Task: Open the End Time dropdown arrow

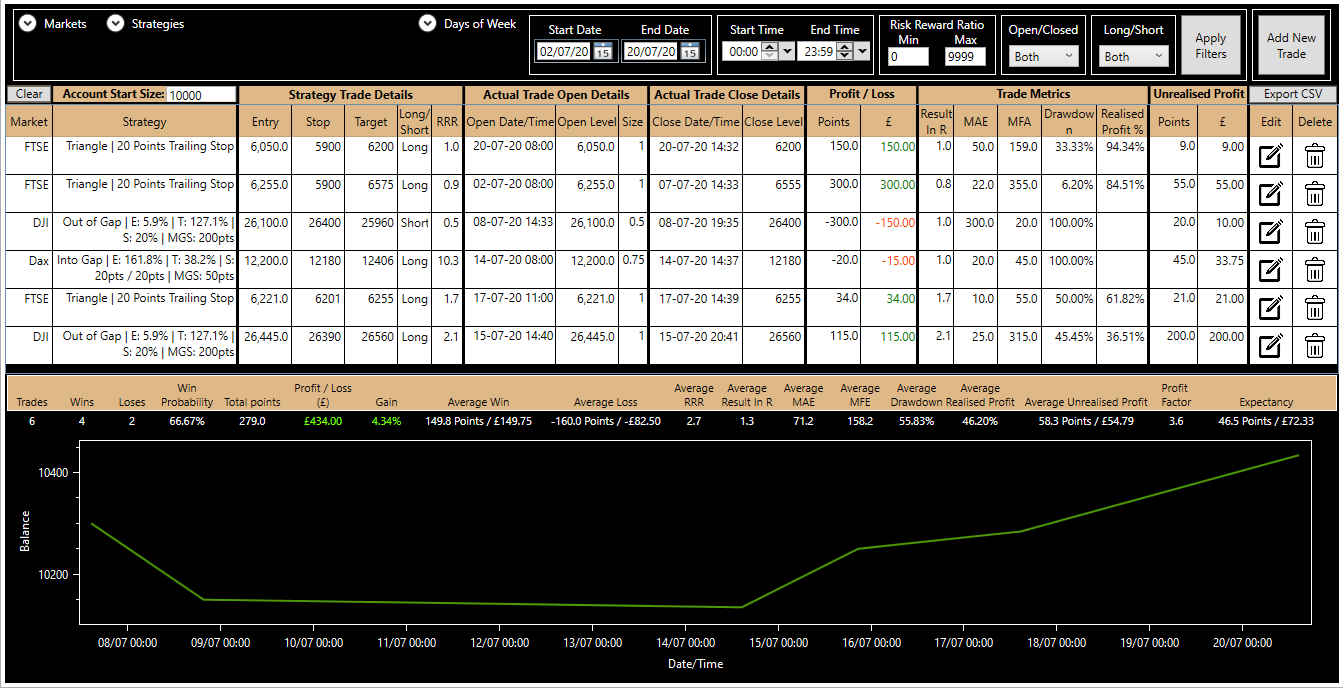Action: click(x=862, y=52)
